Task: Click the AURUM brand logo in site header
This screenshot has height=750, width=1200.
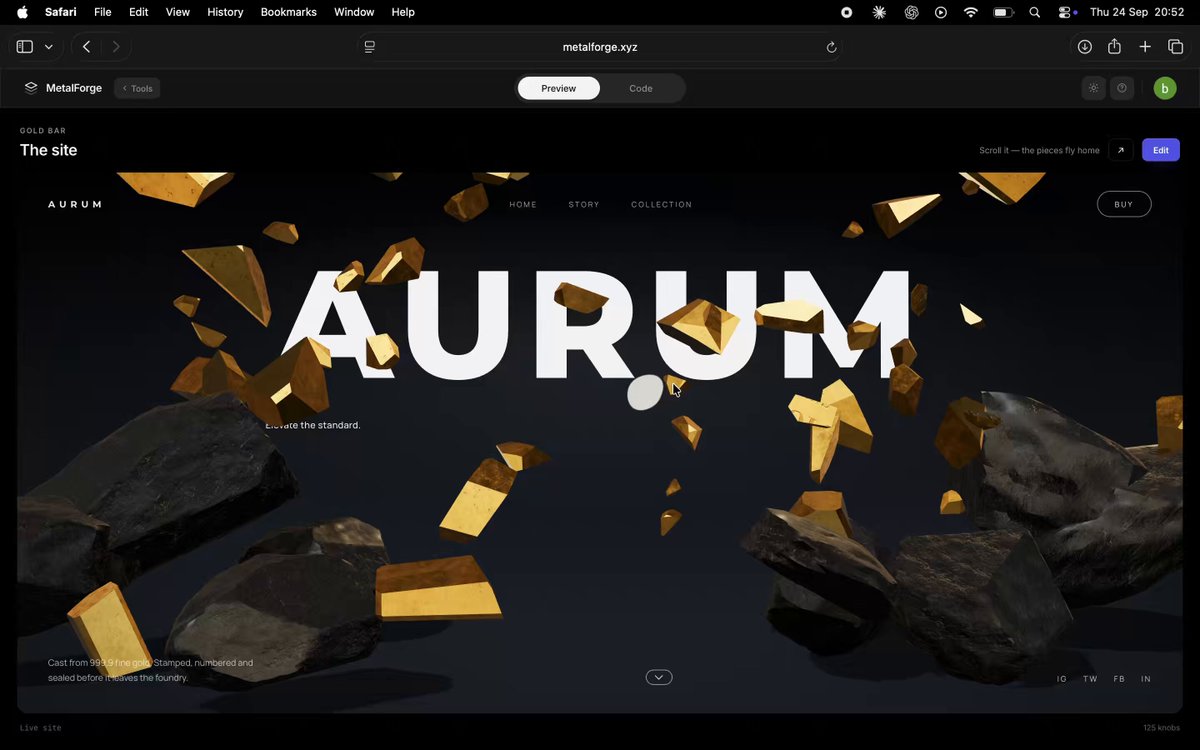Action: pyautogui.click(x=75, y=204)
